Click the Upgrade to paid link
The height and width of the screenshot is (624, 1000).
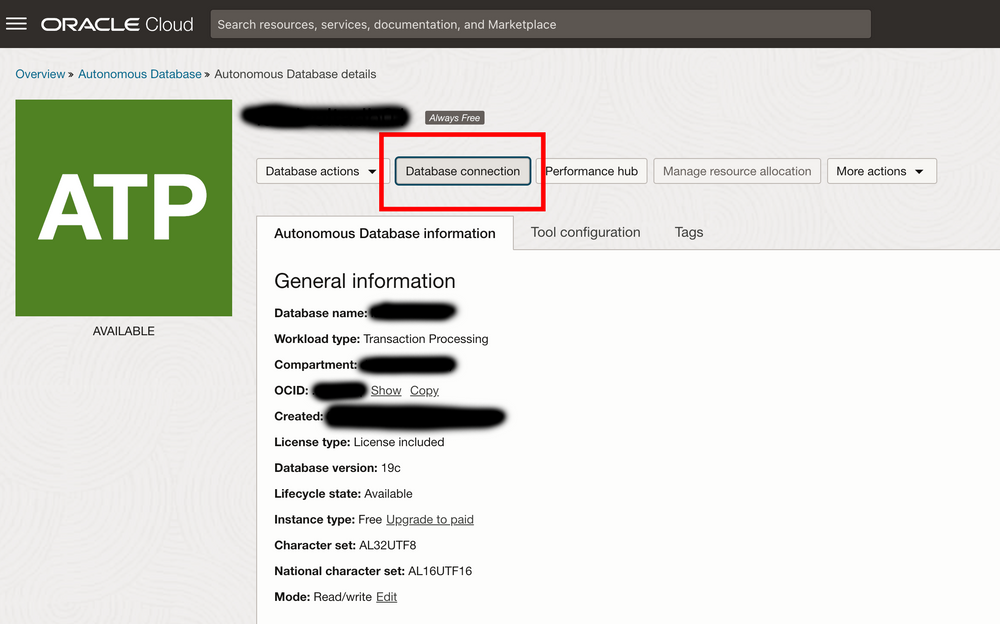click(429, 519)
